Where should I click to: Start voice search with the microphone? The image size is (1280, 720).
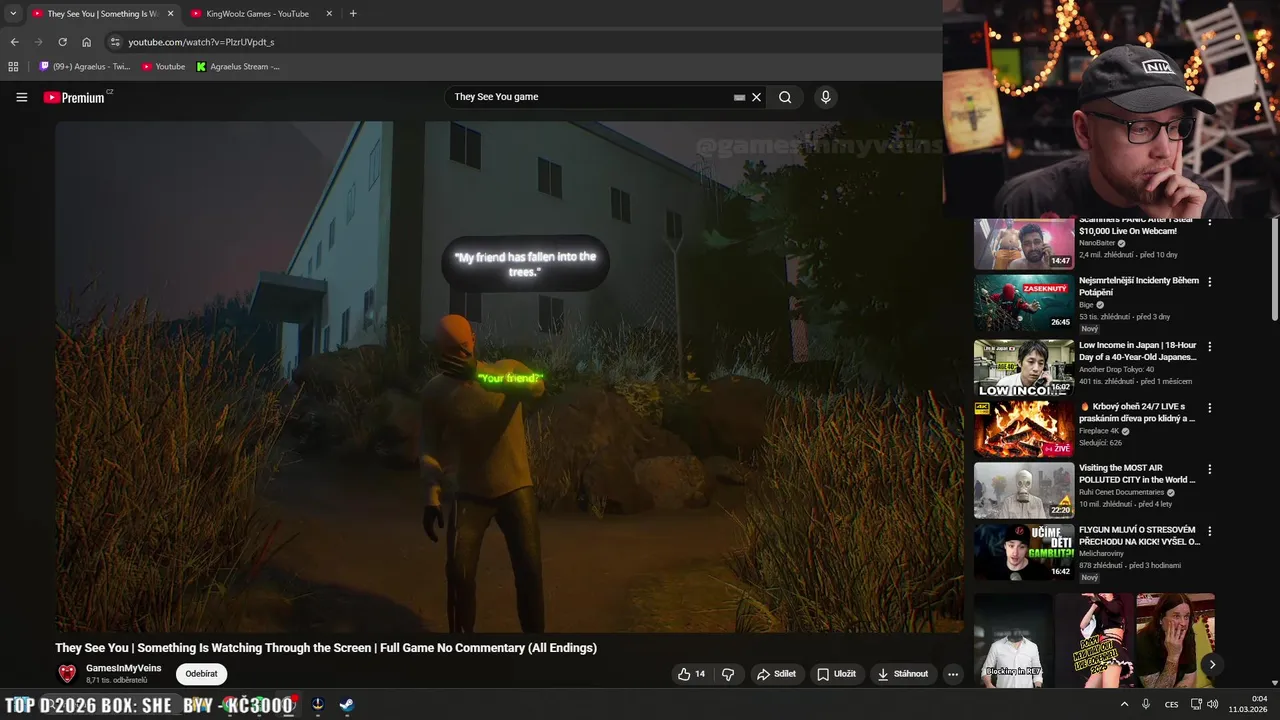pos(825,97)
